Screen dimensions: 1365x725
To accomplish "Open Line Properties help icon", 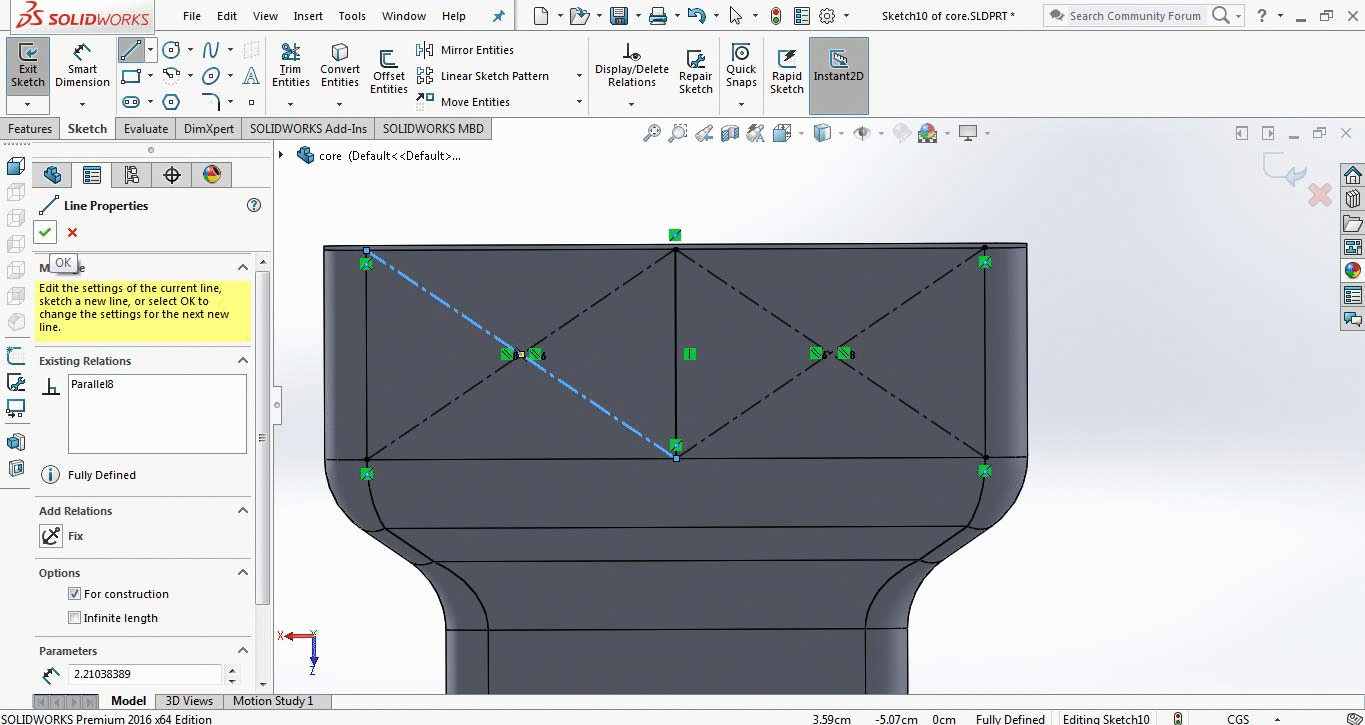I will pyautogui.click(x=254, y=205).
